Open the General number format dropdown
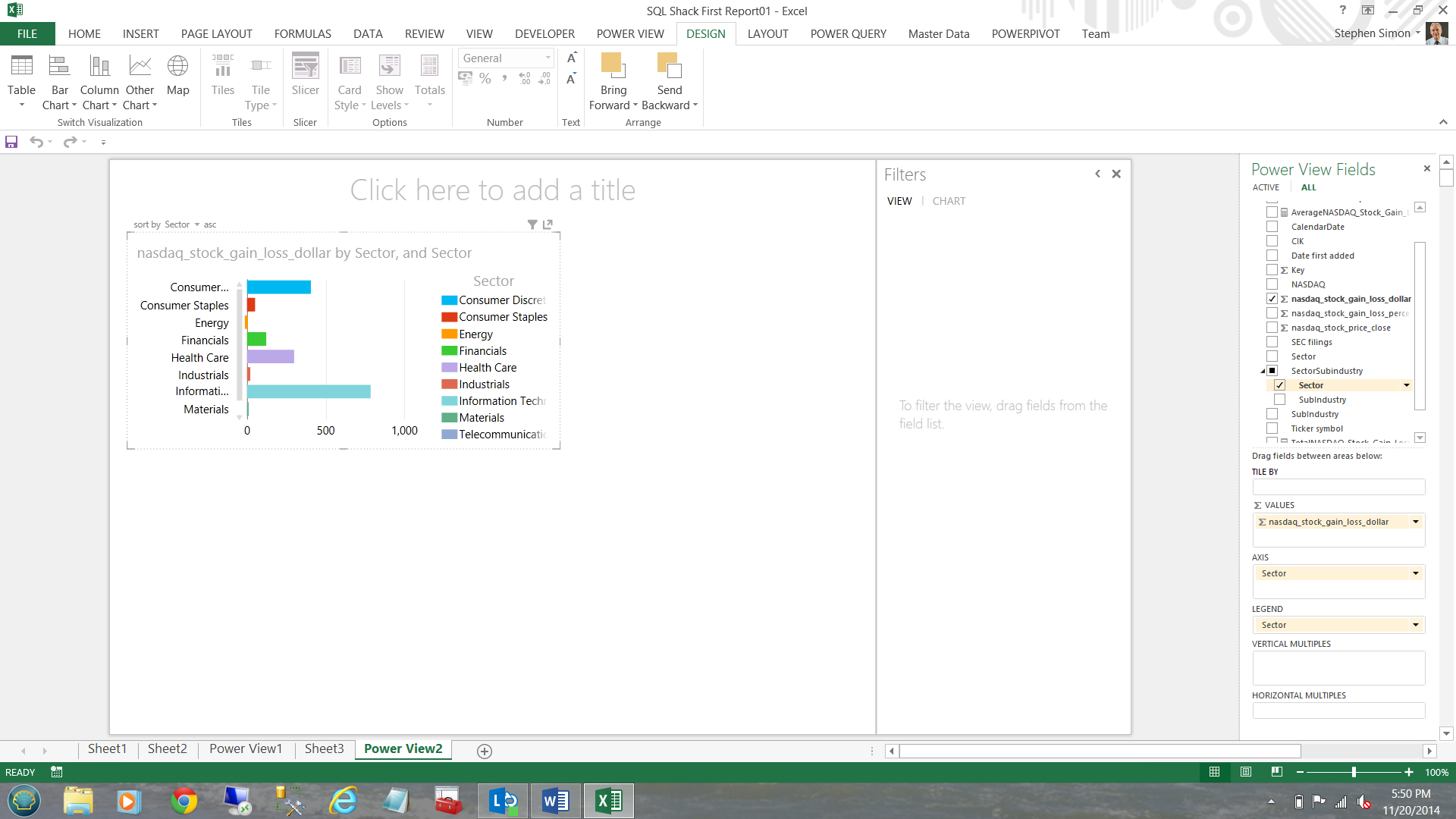This screenshot has height=819, width=1456. coord(548,58)
